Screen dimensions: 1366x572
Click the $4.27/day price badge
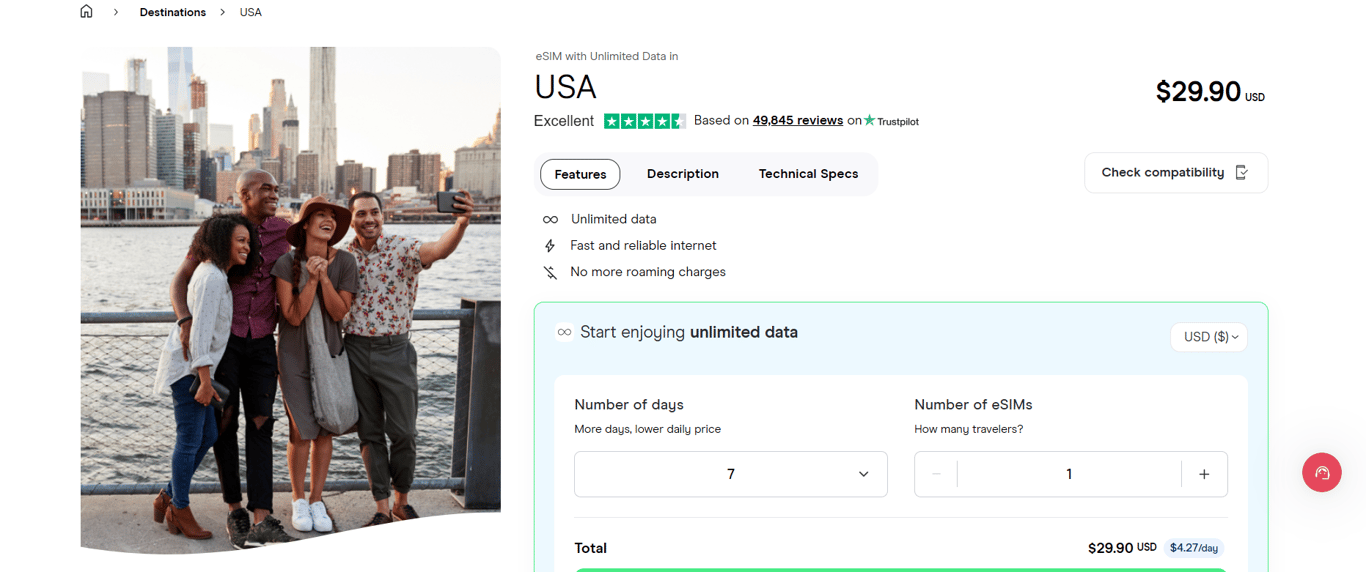[1194, 548]
